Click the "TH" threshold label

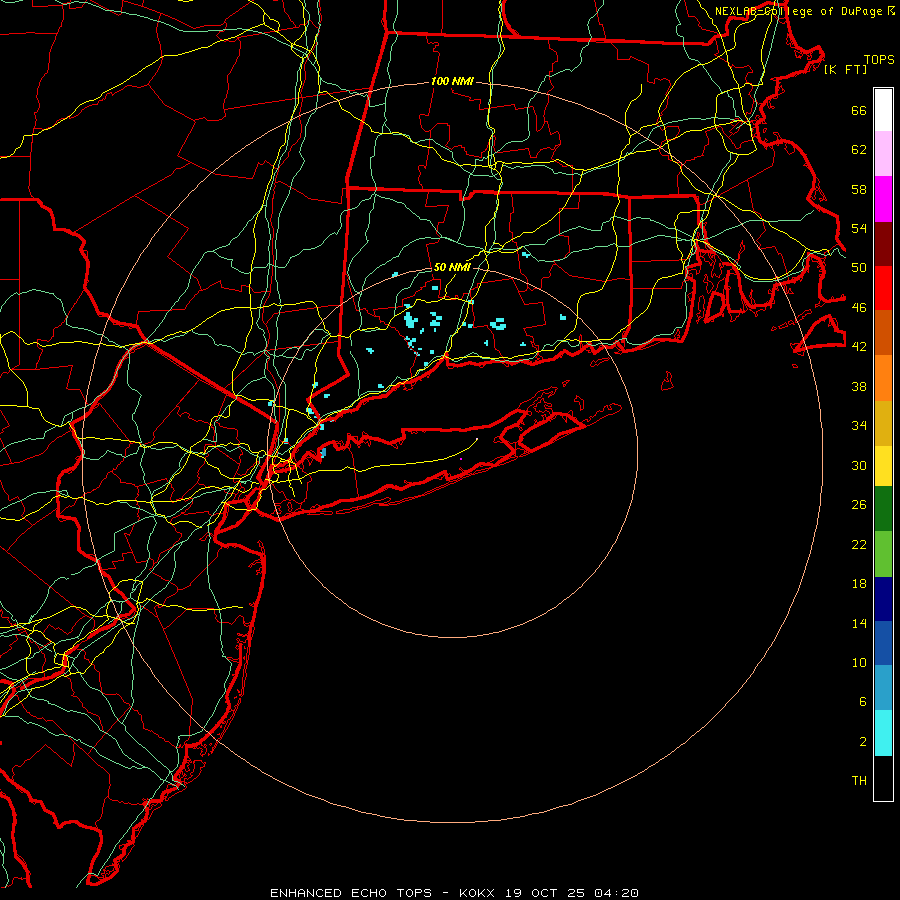[x=859, y=781]
